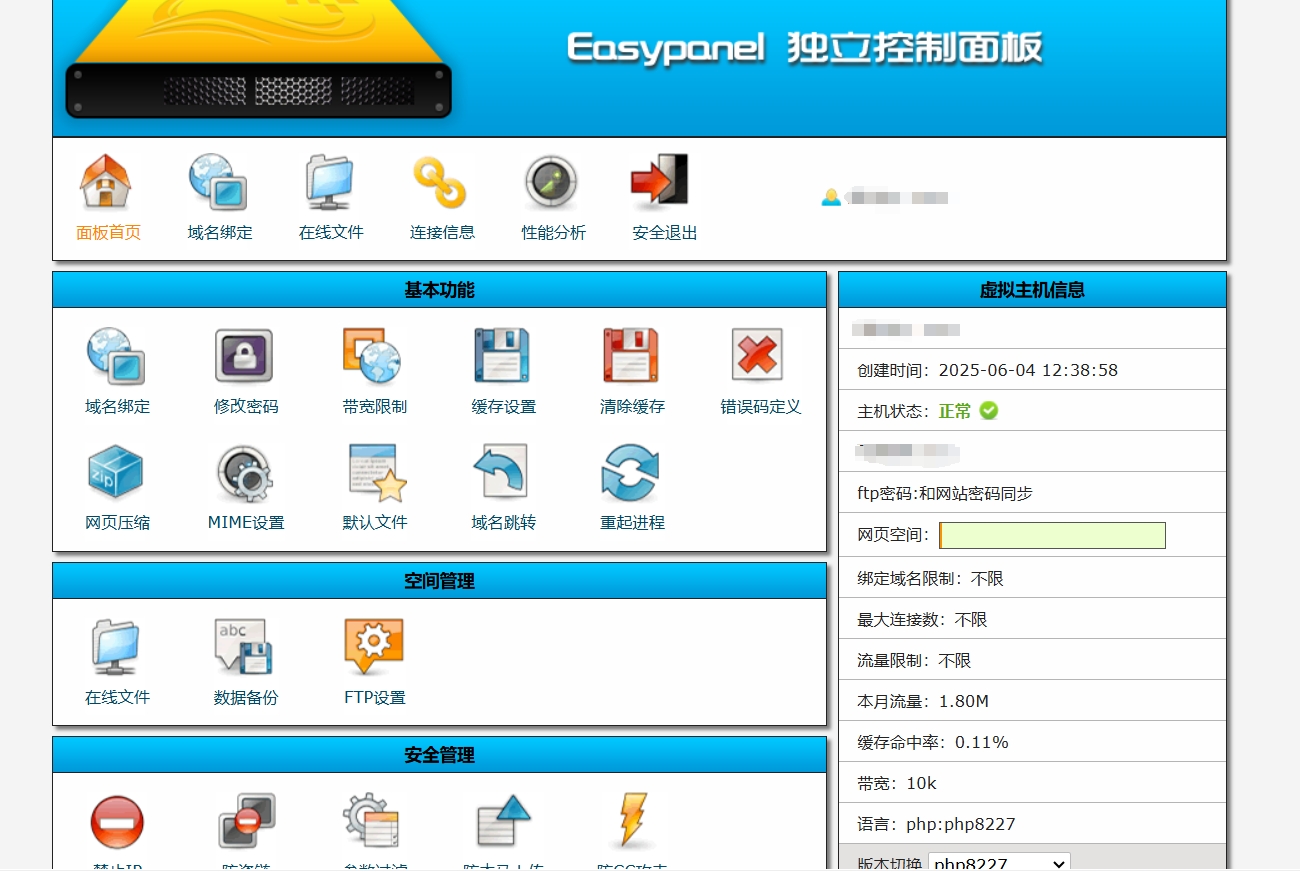Open 网页压缩 zip box icon
Screen dimensions: 1300x872
[x=116, y=472]
